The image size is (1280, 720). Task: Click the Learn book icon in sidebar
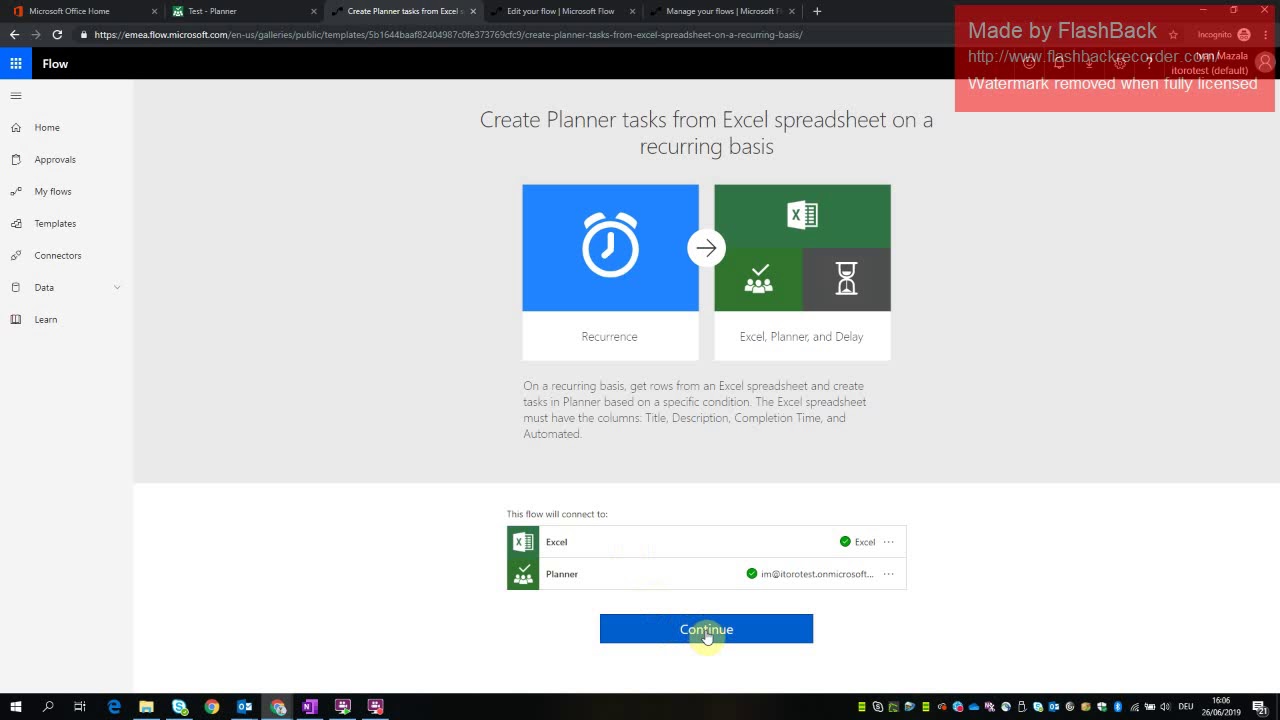(x=16, y=320)
